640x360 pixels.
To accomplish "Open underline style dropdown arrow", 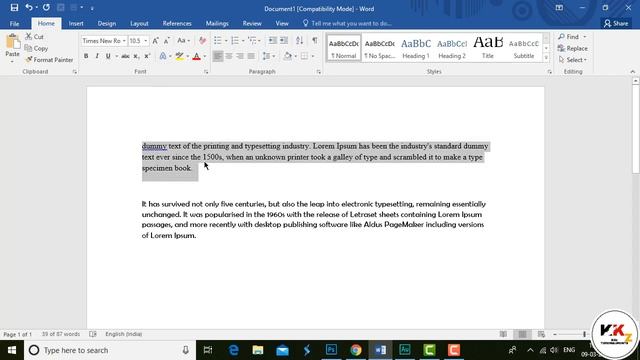I will tap(116, 56).
